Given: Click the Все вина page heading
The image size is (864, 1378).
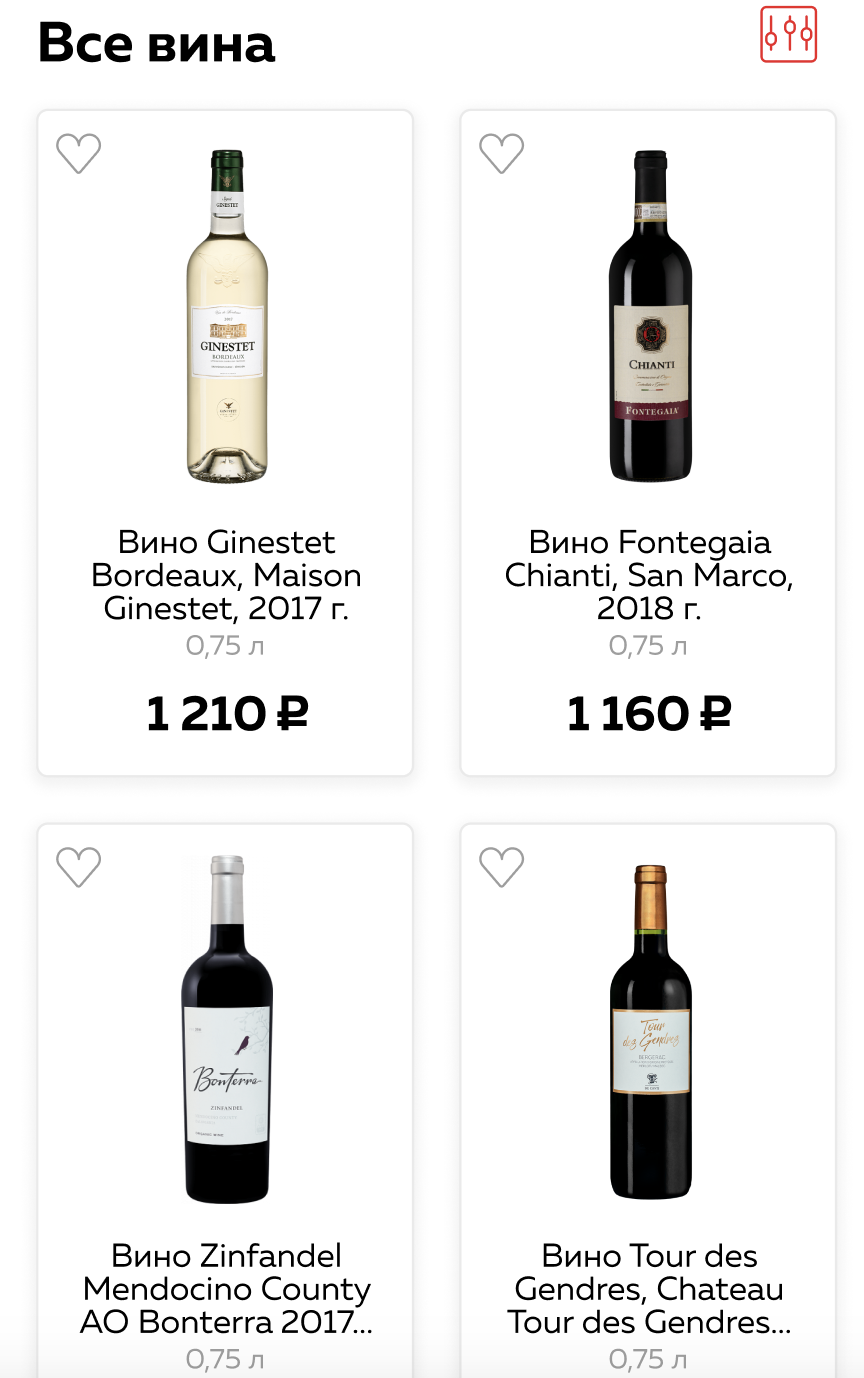Looking at the screenshot, I should [x=156, y=44].
